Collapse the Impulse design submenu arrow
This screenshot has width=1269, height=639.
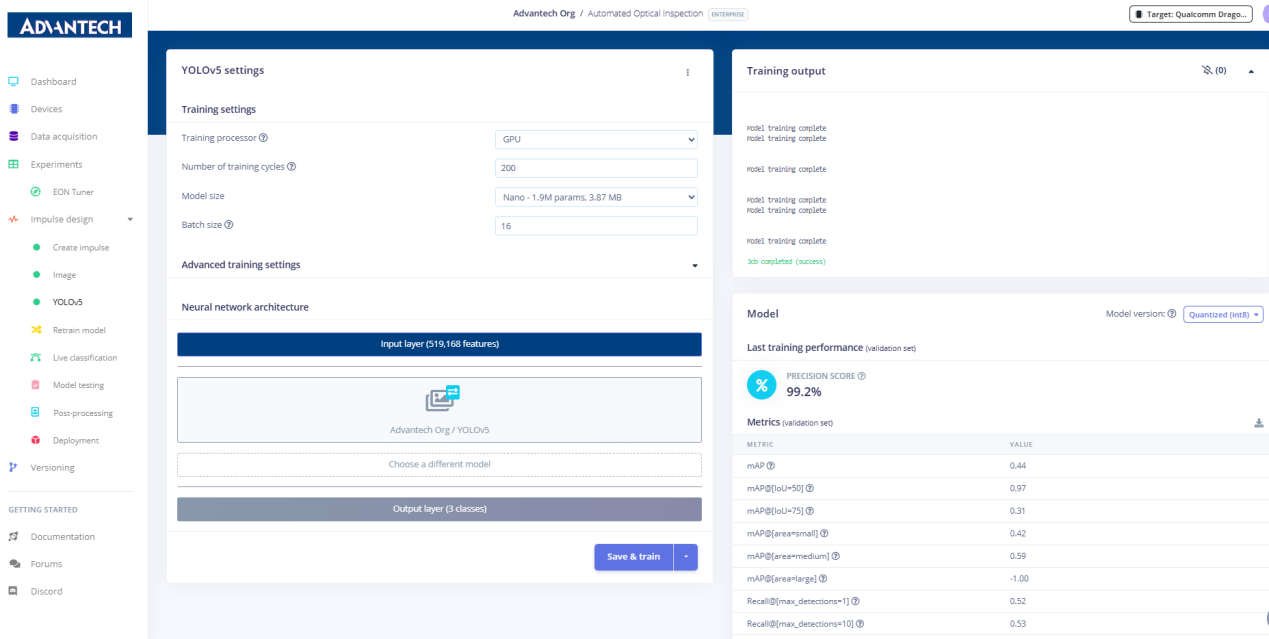click(129, 219)
